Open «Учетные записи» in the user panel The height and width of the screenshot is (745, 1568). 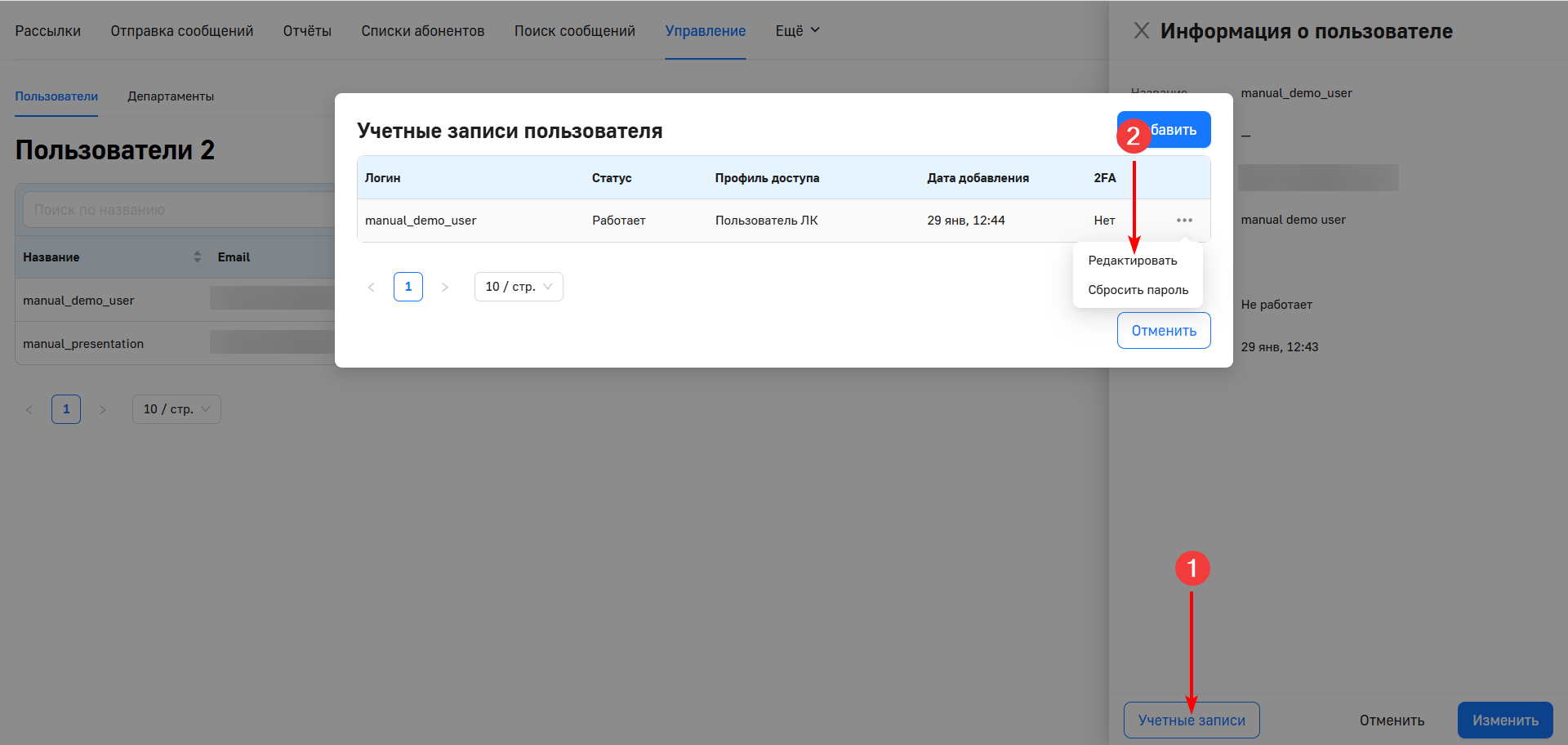pyautogui.click(x=1192, y=720)
